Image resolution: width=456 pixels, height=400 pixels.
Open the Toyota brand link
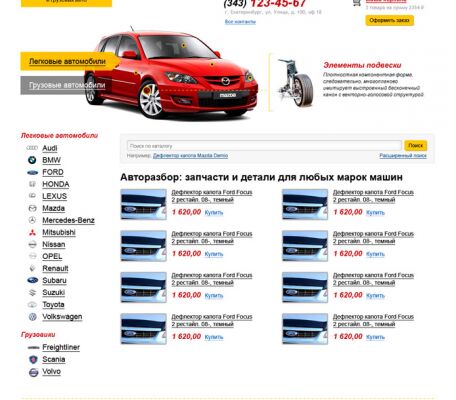click(x=53, y=305)
